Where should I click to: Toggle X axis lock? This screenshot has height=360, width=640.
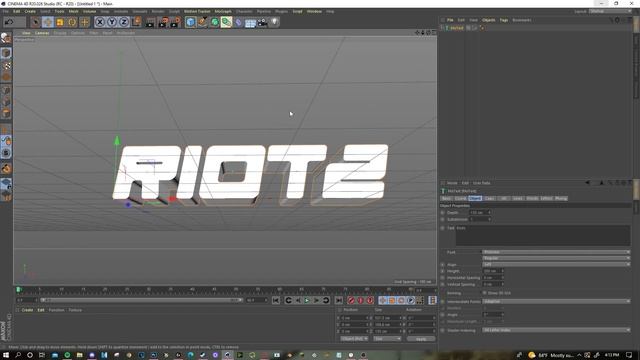(x=100, y=22)
